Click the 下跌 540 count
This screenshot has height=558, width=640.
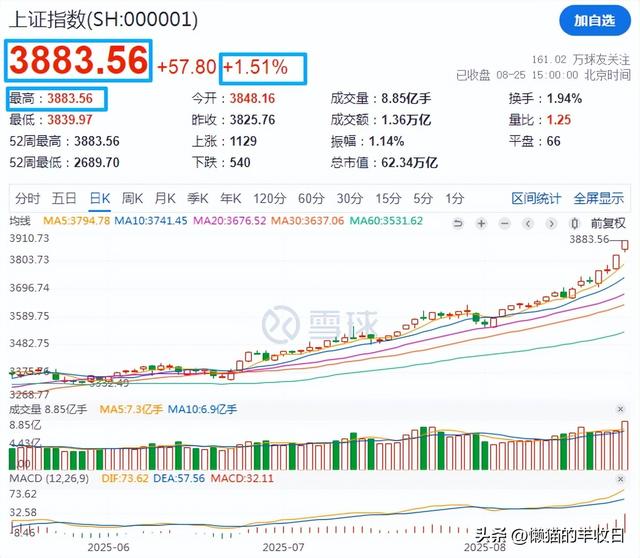pos(221,162)
